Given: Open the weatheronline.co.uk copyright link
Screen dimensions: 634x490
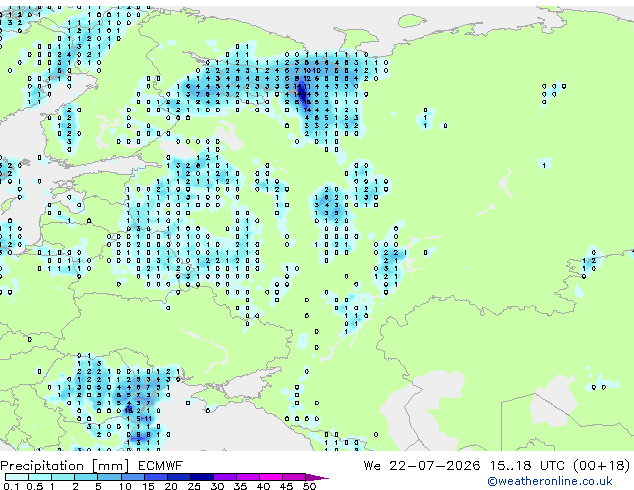Looking at the screenshot, I should [550, 481].
